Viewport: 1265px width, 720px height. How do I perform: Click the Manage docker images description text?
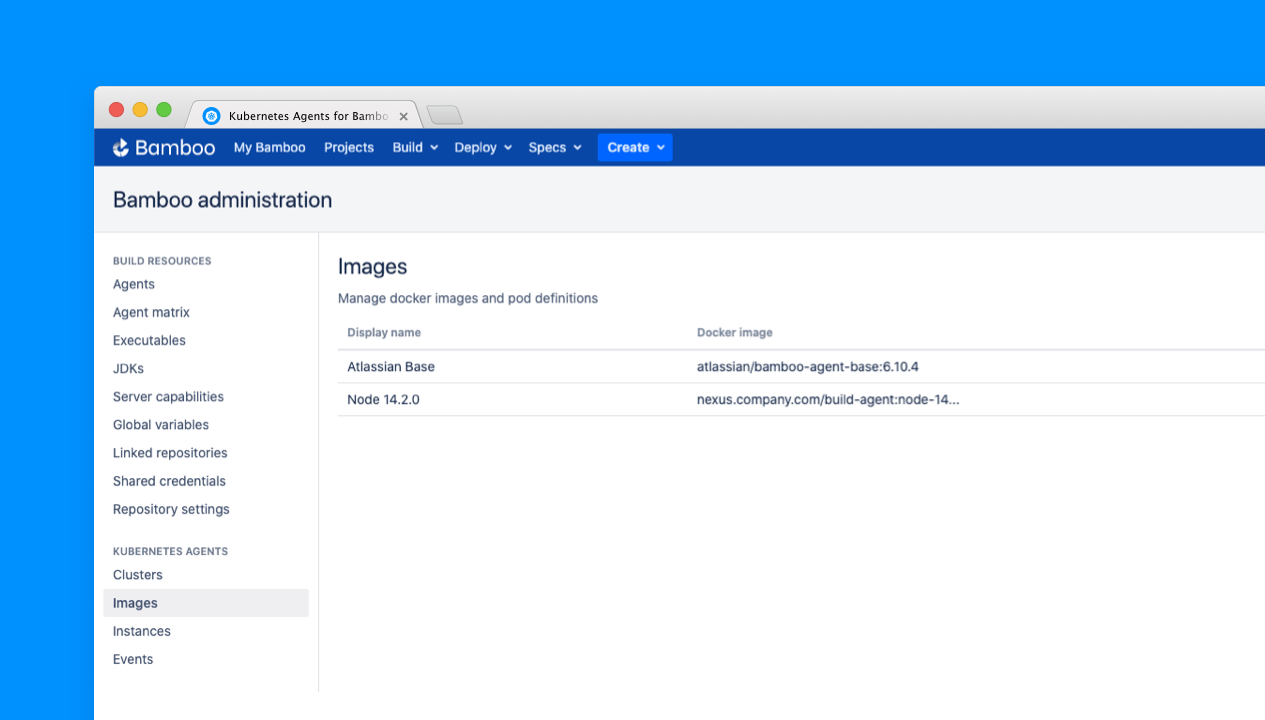pyautogui.click(x=468, y=298)
